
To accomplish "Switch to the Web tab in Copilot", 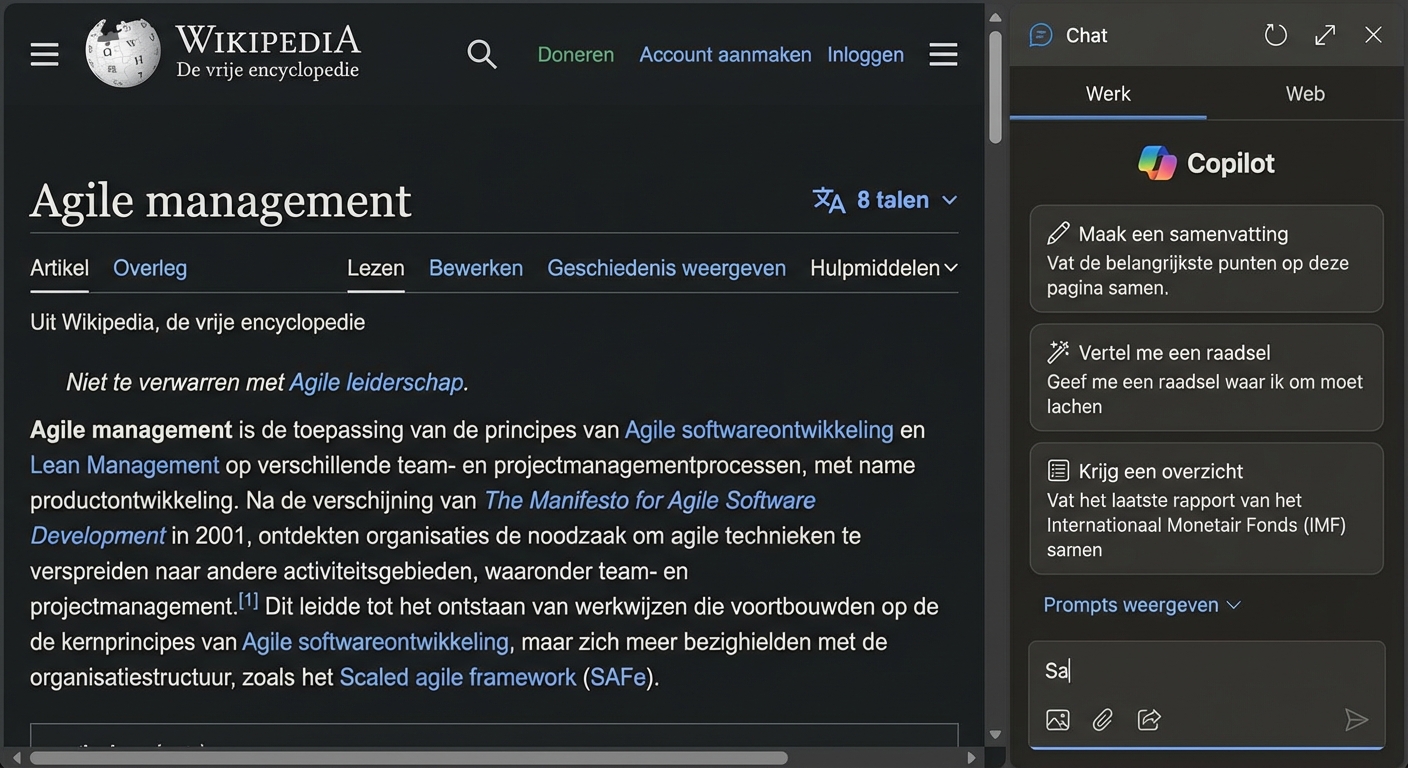I will click(x=1304, y=93).
